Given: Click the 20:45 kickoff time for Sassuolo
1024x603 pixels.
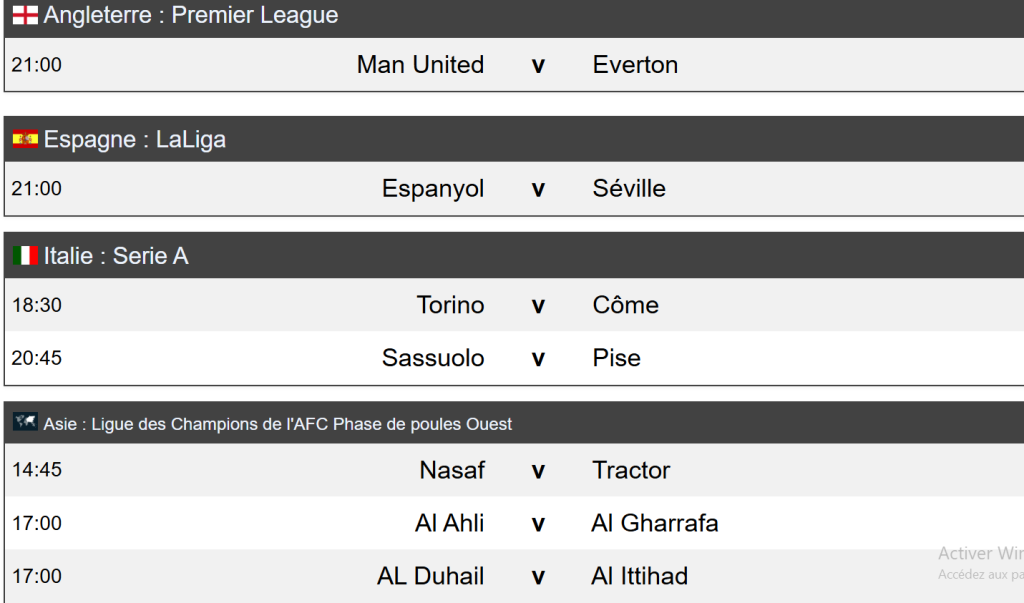Looking at the screenshot, I should click(37, 358).
